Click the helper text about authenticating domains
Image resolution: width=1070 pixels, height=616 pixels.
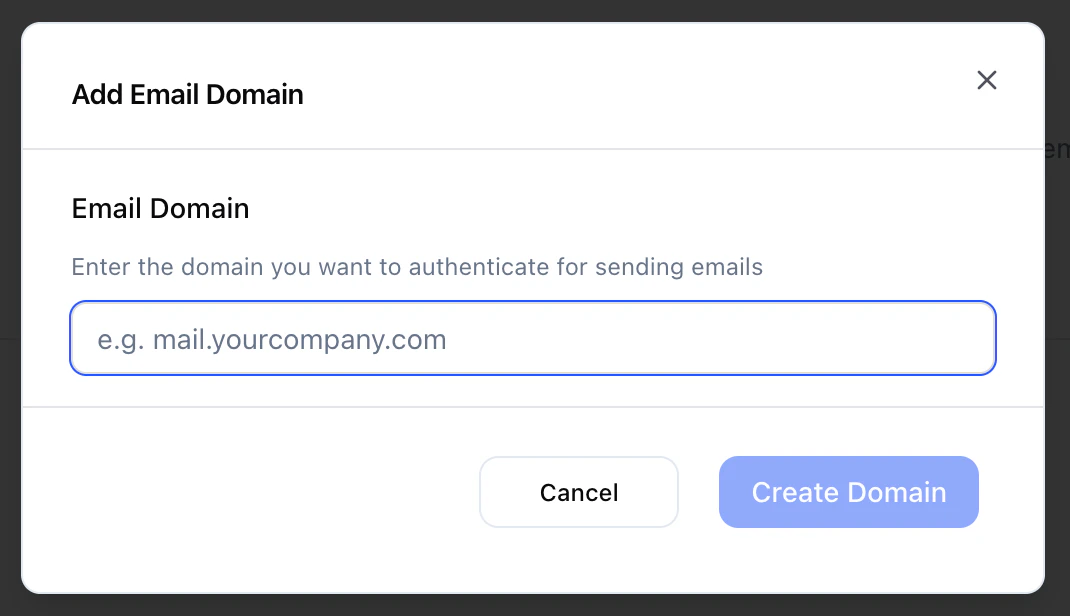[x=417, y=267]
